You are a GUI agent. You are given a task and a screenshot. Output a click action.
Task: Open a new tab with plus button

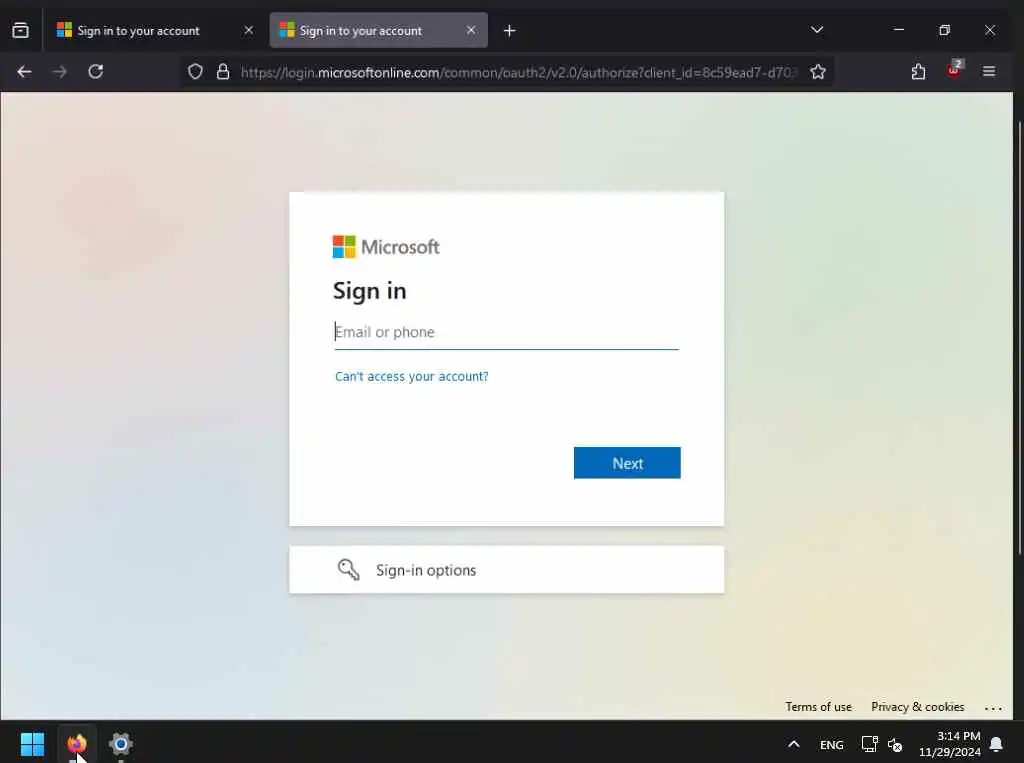pos(509,31)
